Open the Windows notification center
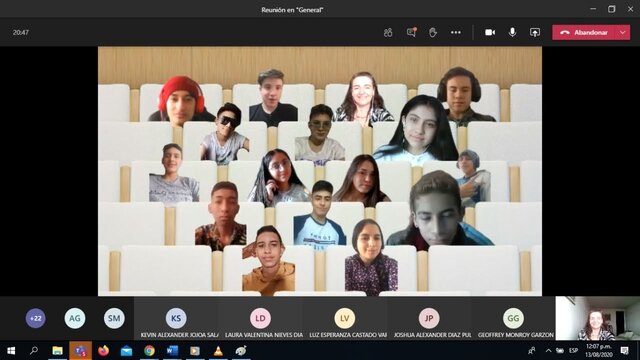 [624, 351]
